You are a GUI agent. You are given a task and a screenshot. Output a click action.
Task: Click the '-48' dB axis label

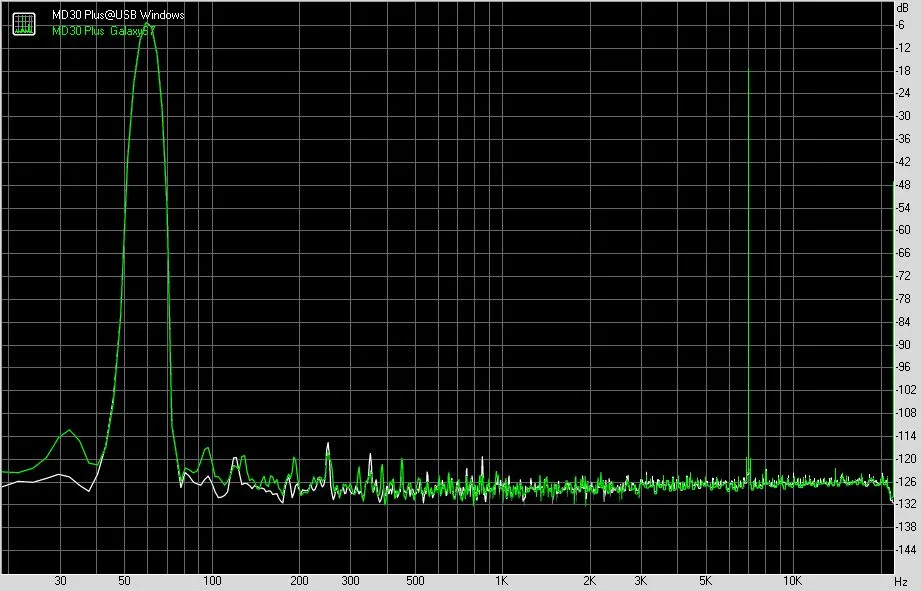click(903, 184)
